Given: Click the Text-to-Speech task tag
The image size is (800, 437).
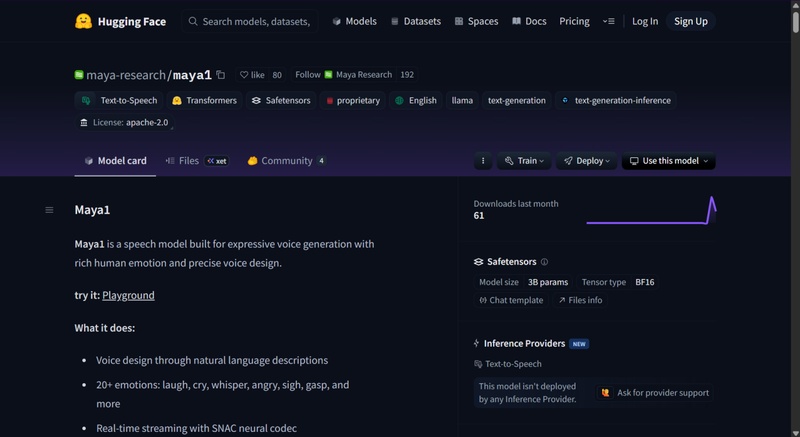Looking at the screenshot, I should coord(118,101).
